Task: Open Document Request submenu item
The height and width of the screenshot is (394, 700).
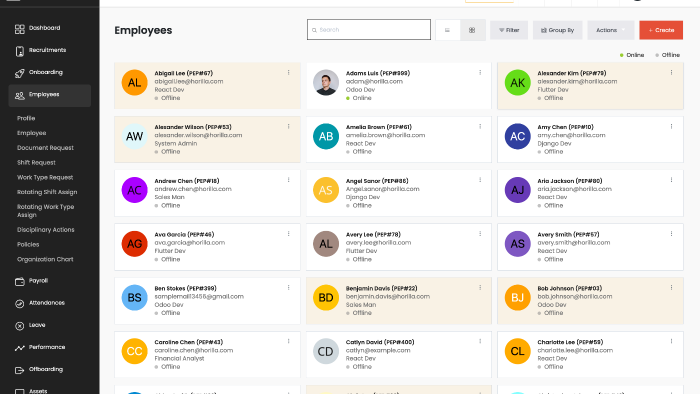Action: coord(45,148)
